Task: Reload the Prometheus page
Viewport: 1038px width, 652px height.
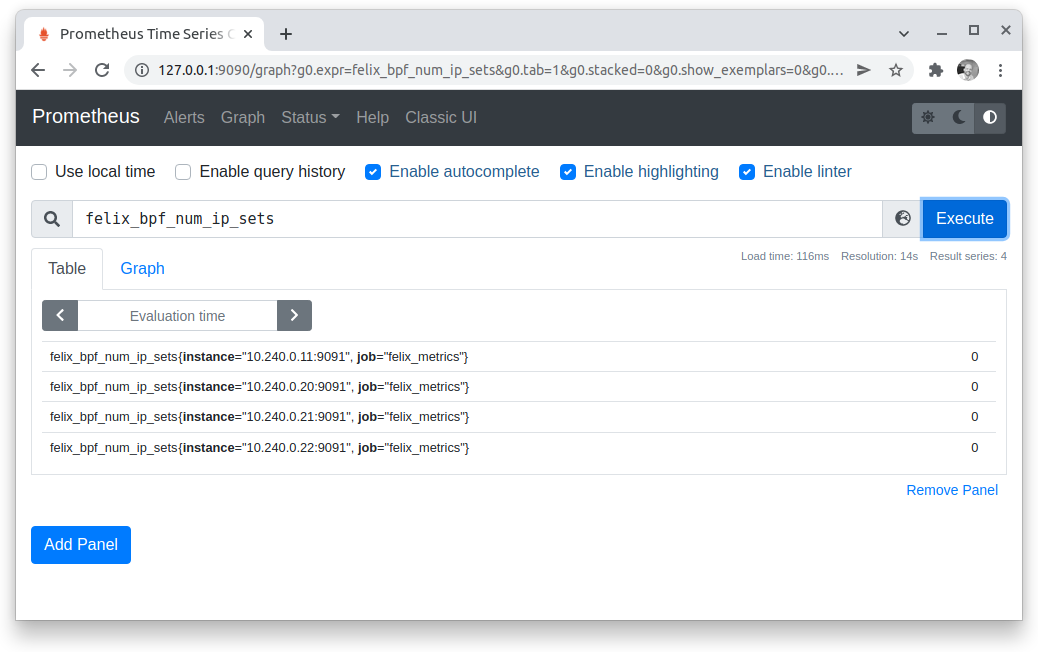Action: [102, 70]
